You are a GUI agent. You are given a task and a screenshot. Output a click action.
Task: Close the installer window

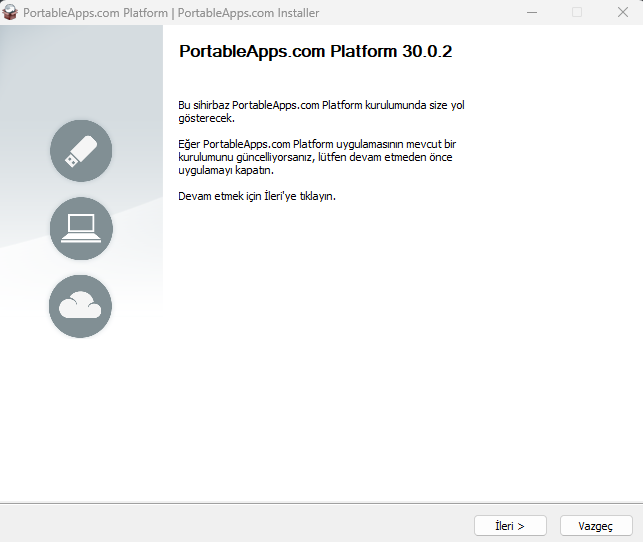point(622,12)
